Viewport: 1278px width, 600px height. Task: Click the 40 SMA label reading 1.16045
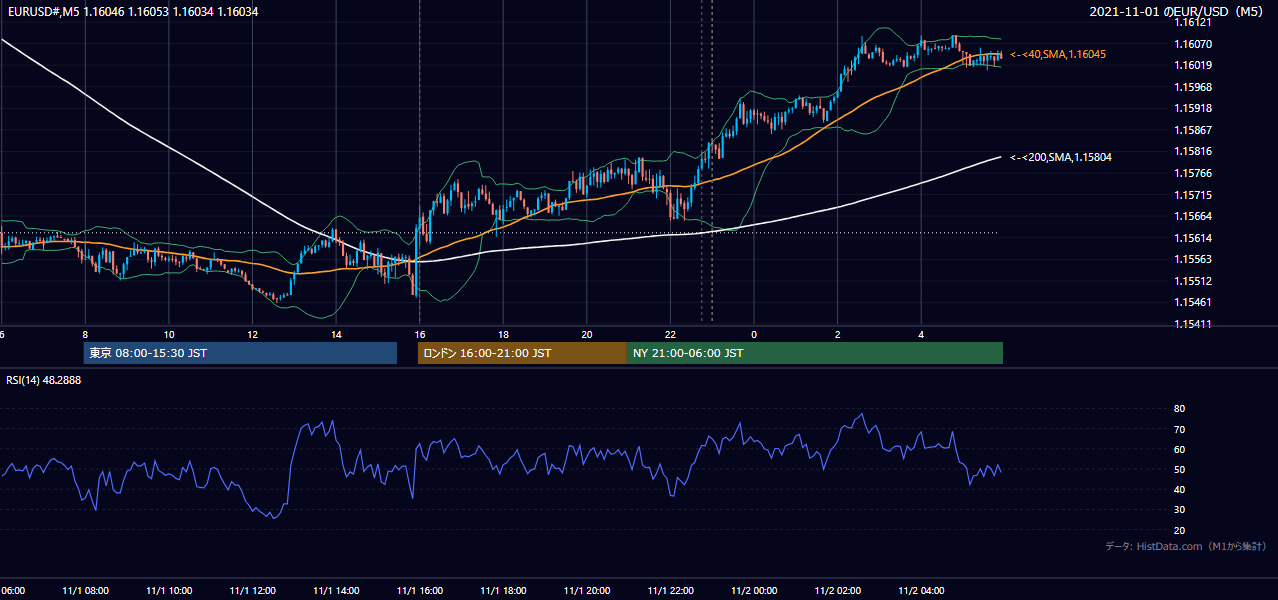1059,54
